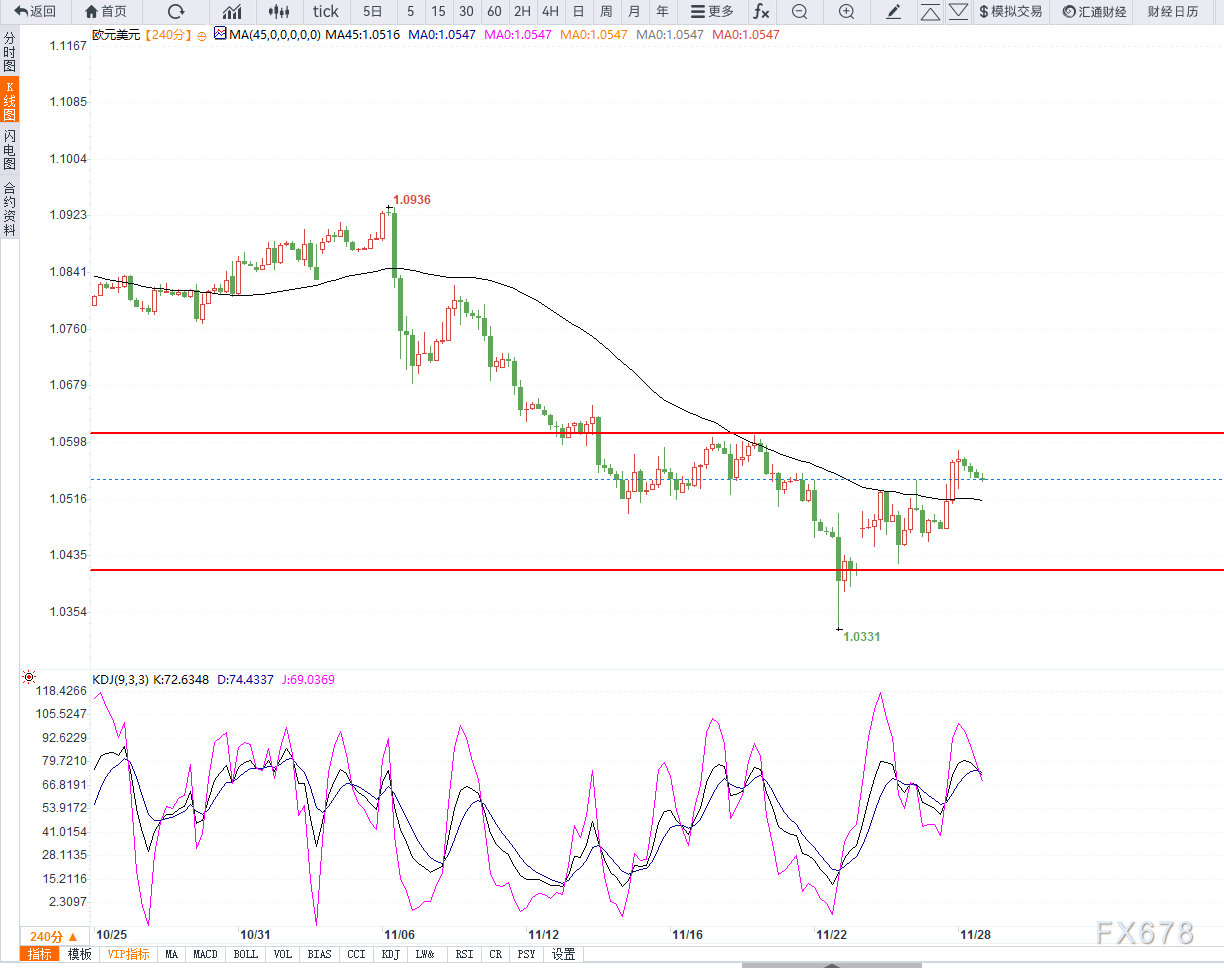The height and width of the screenshot is (968, 1224).
Task: Open the fx formula indicator tool
Action: tap(761, 12)
